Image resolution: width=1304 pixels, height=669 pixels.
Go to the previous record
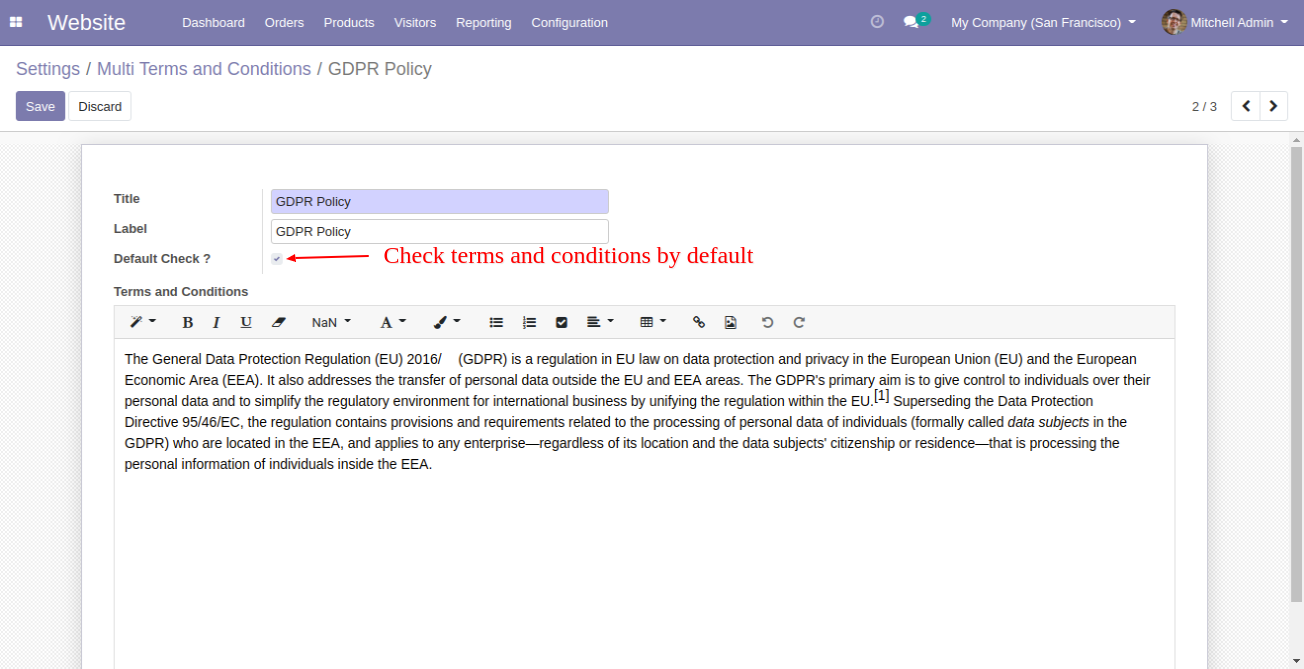[1245, 106]
